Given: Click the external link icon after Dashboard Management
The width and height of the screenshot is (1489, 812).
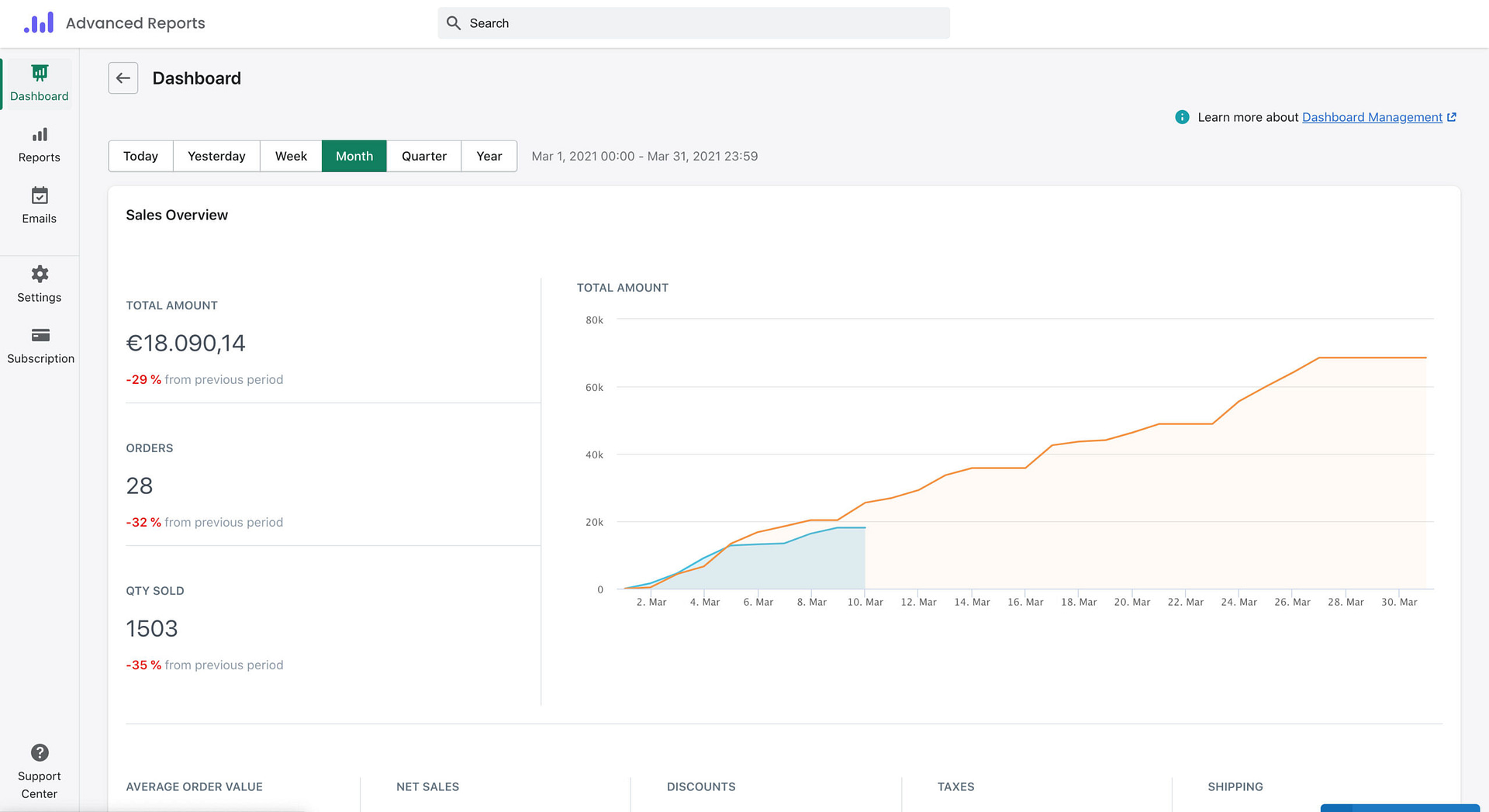Looking at the screenshot, I should click(x=1452, y=117).
